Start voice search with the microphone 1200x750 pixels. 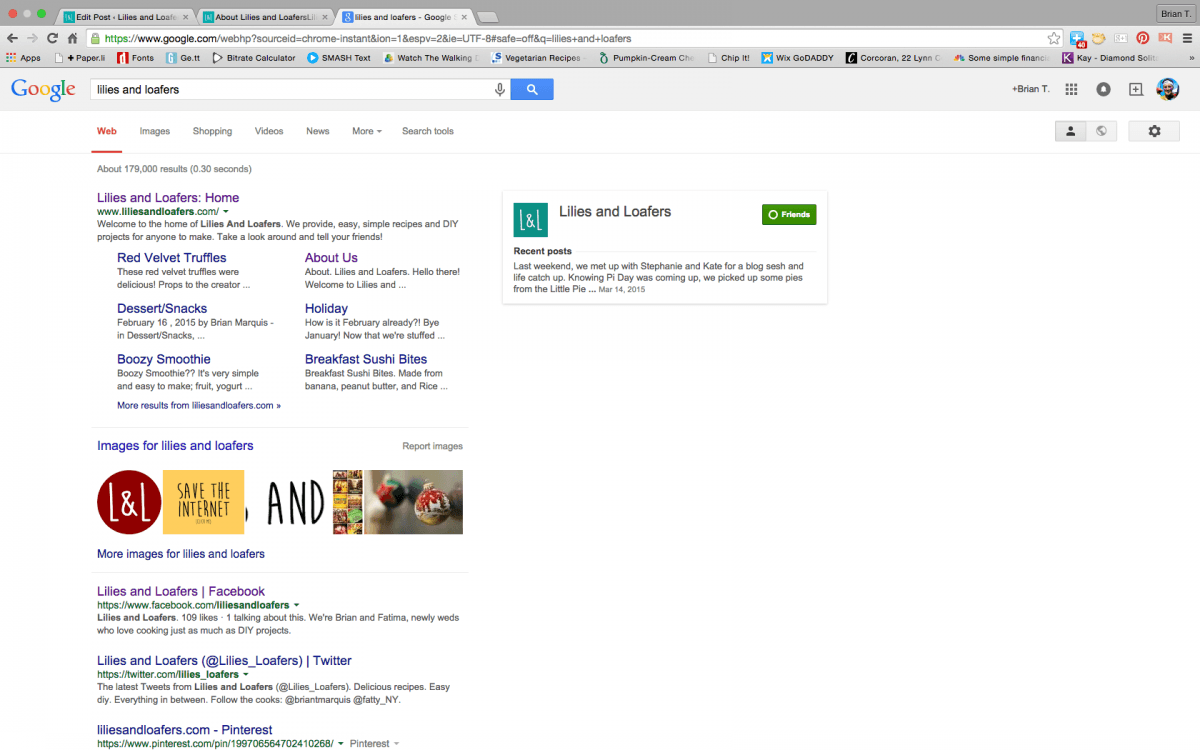[499, 90]
